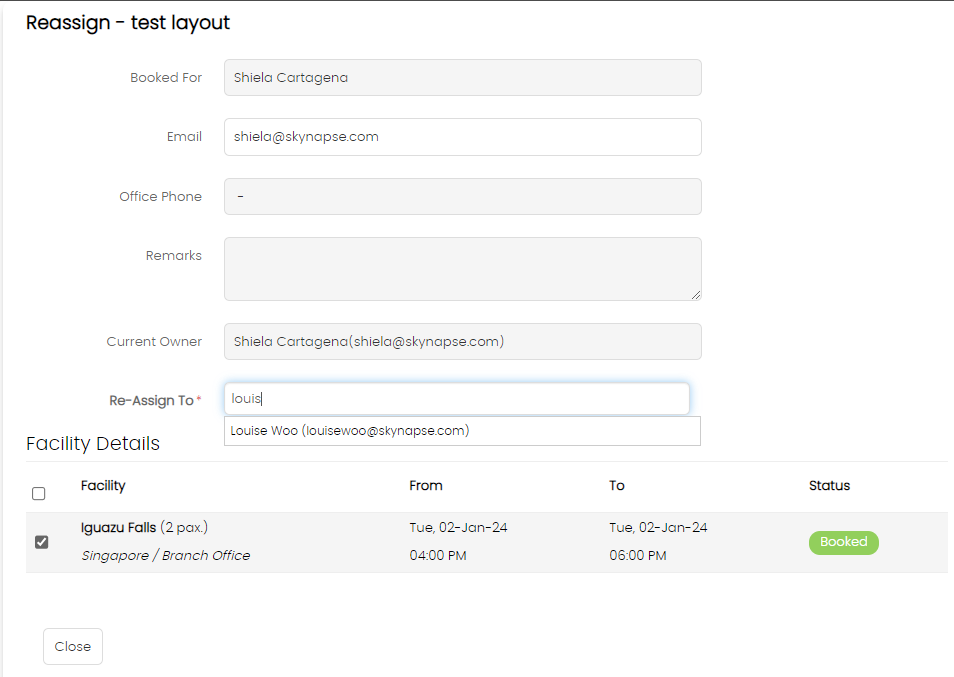The image size is (954, 677).
Task: Click the Status column header
Action: tap(829, 486)
